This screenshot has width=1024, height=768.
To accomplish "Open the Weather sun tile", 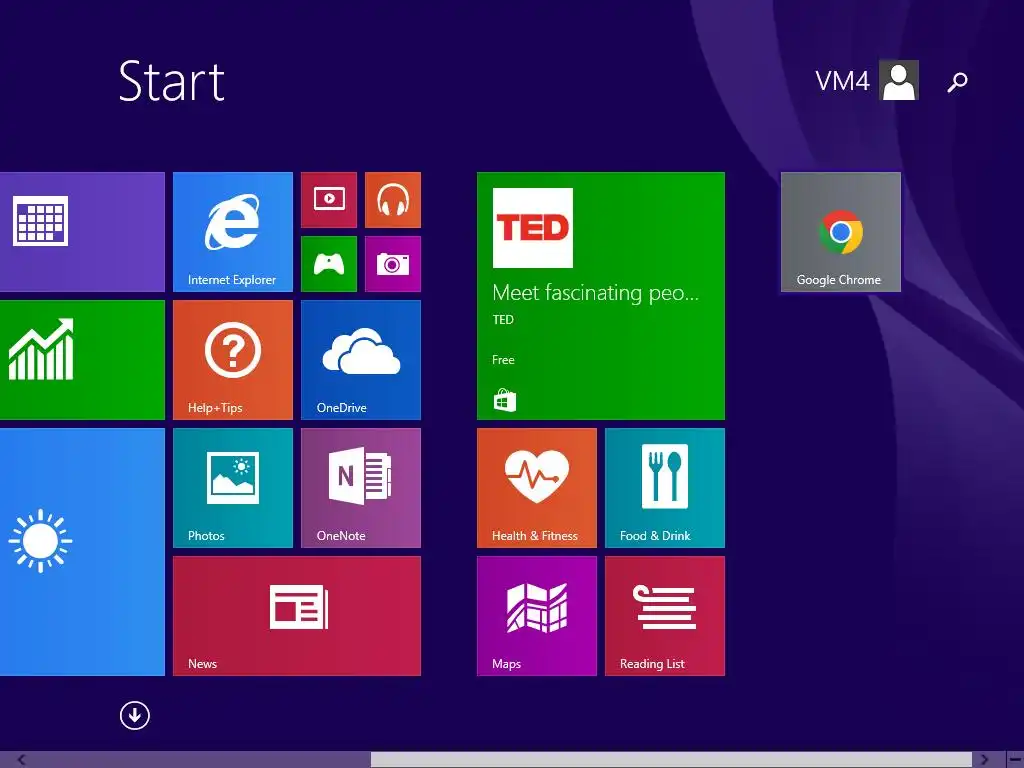I will point(82,552).
